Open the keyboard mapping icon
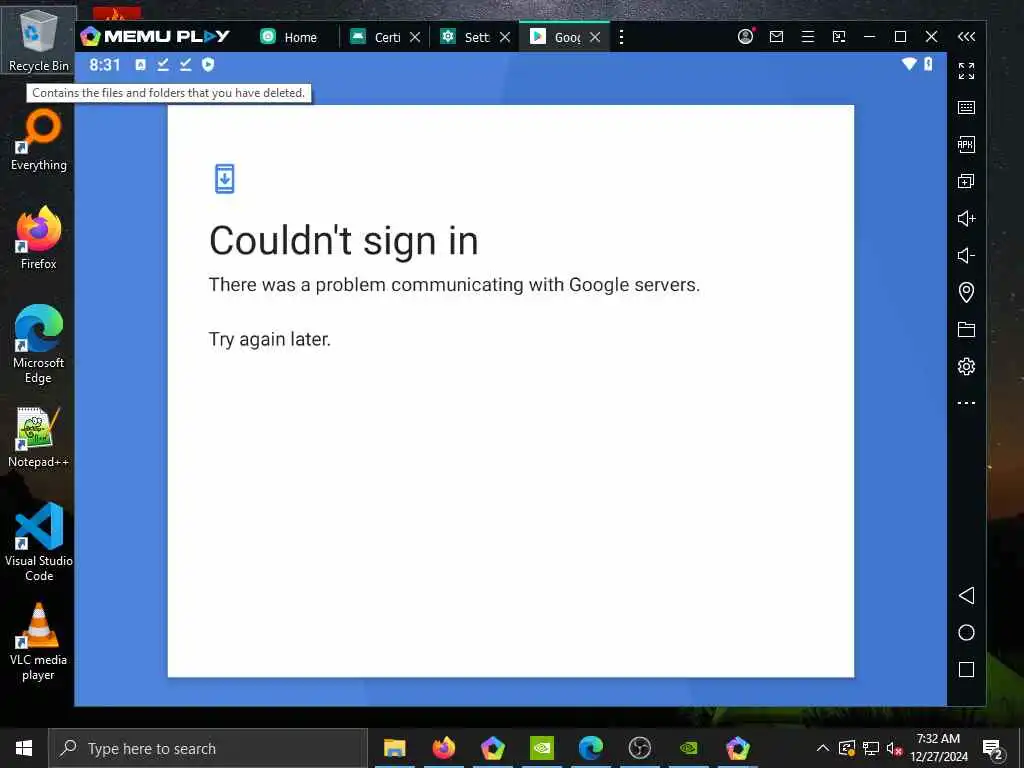Screen dimensions: 1024x768 coord(966,108)
